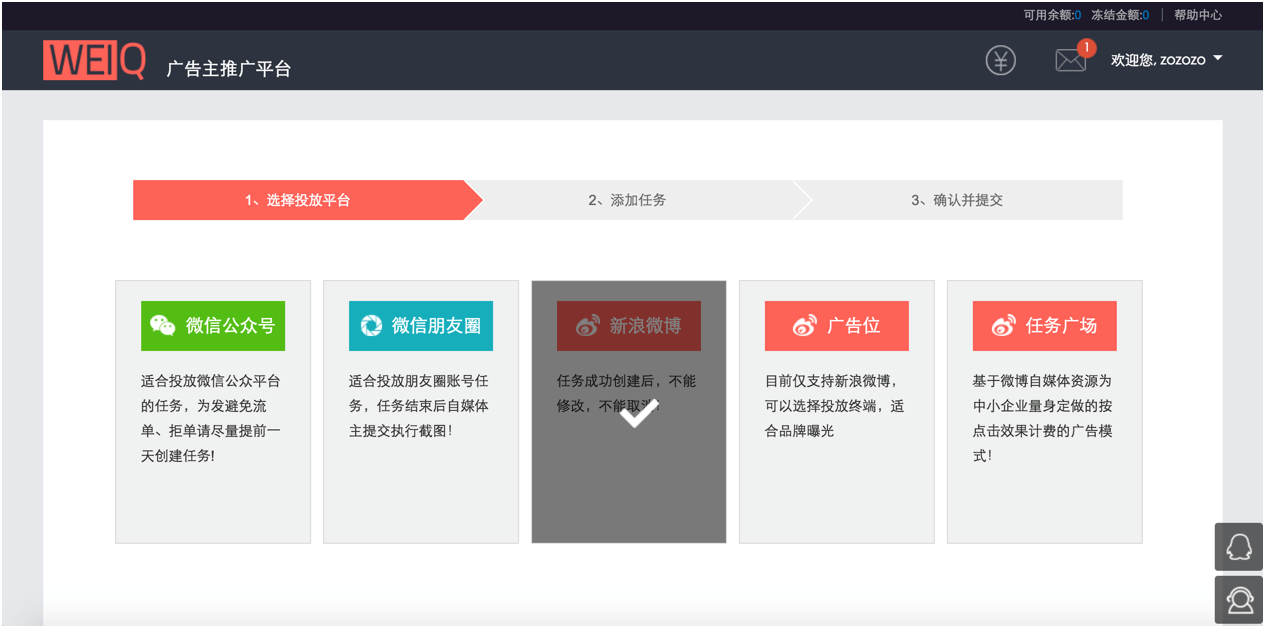Click the red notification badge on mail

tap(1086, 48)
